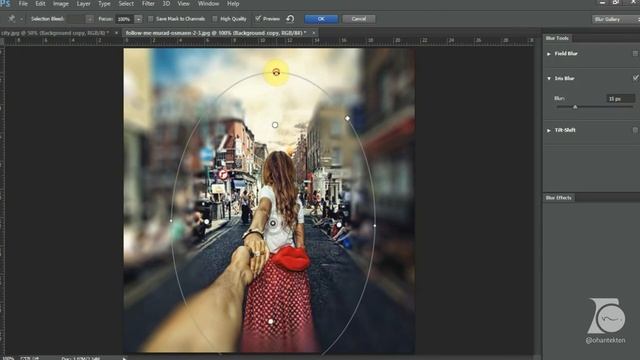The image size is (640, 360).
Task: Click the status bar arrow next to Doc info
Action: pyautogui.click(x=124, y=358)
